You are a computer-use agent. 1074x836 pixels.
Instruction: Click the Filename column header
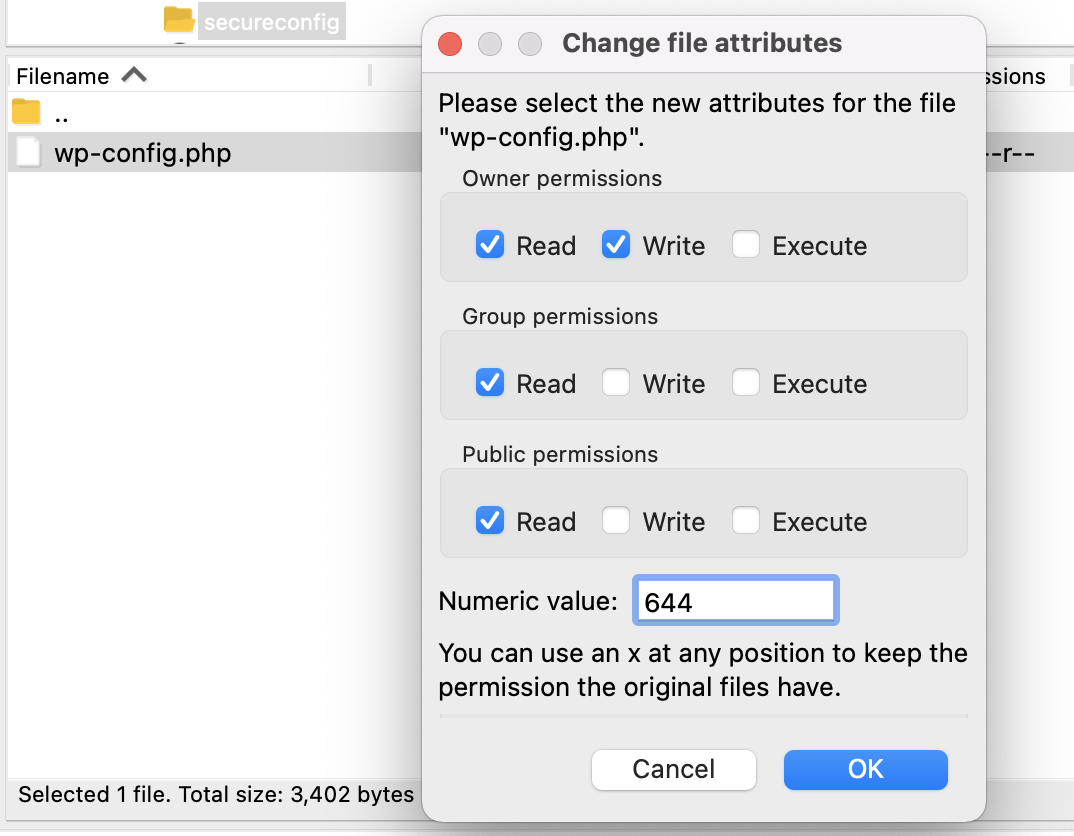tap(62, 75)
